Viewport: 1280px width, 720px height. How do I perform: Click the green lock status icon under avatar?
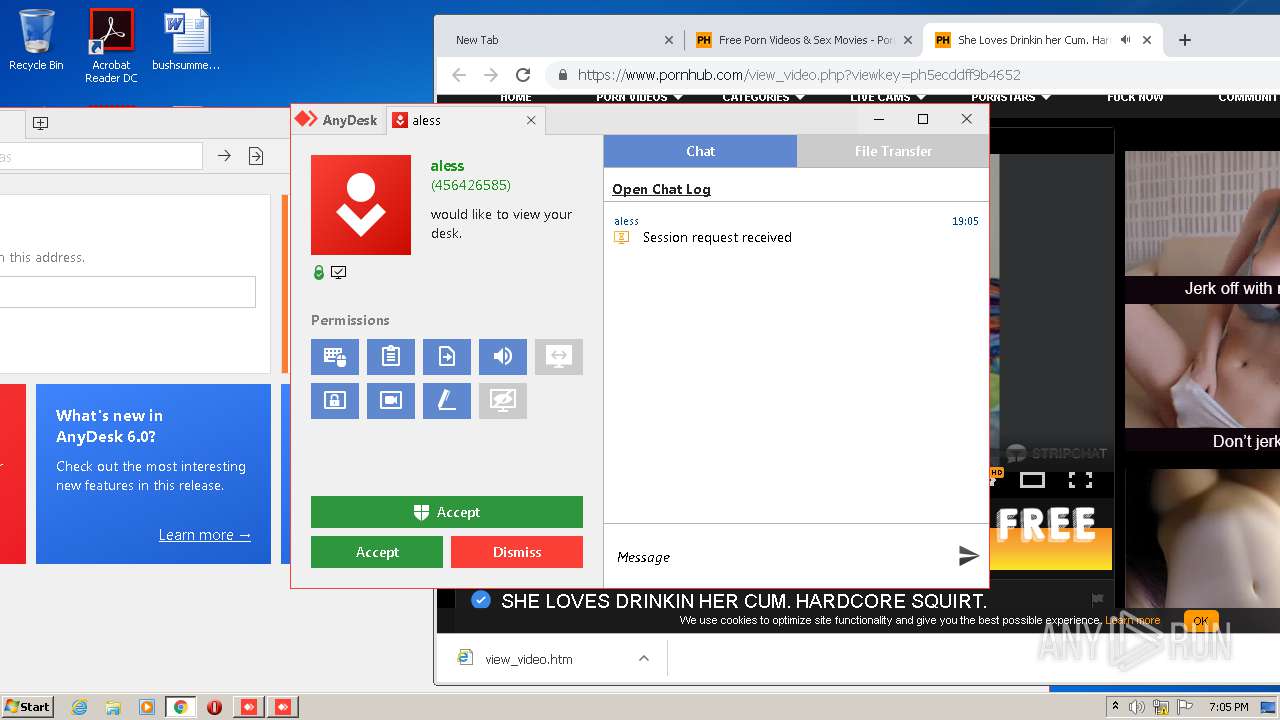click(319, 272)
